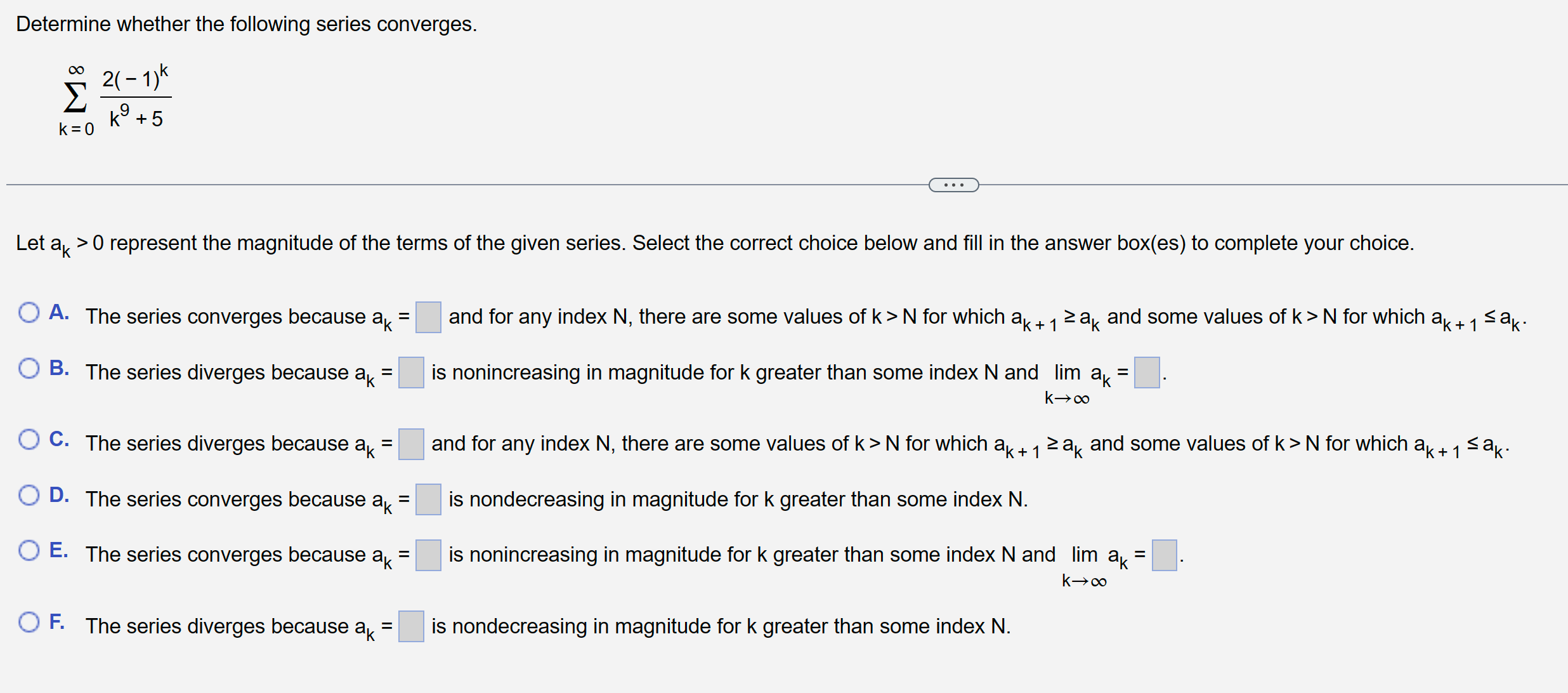The image size is (1568, 693).
Task: Click the answer box in choice A
Action: (x=429, y=319)
